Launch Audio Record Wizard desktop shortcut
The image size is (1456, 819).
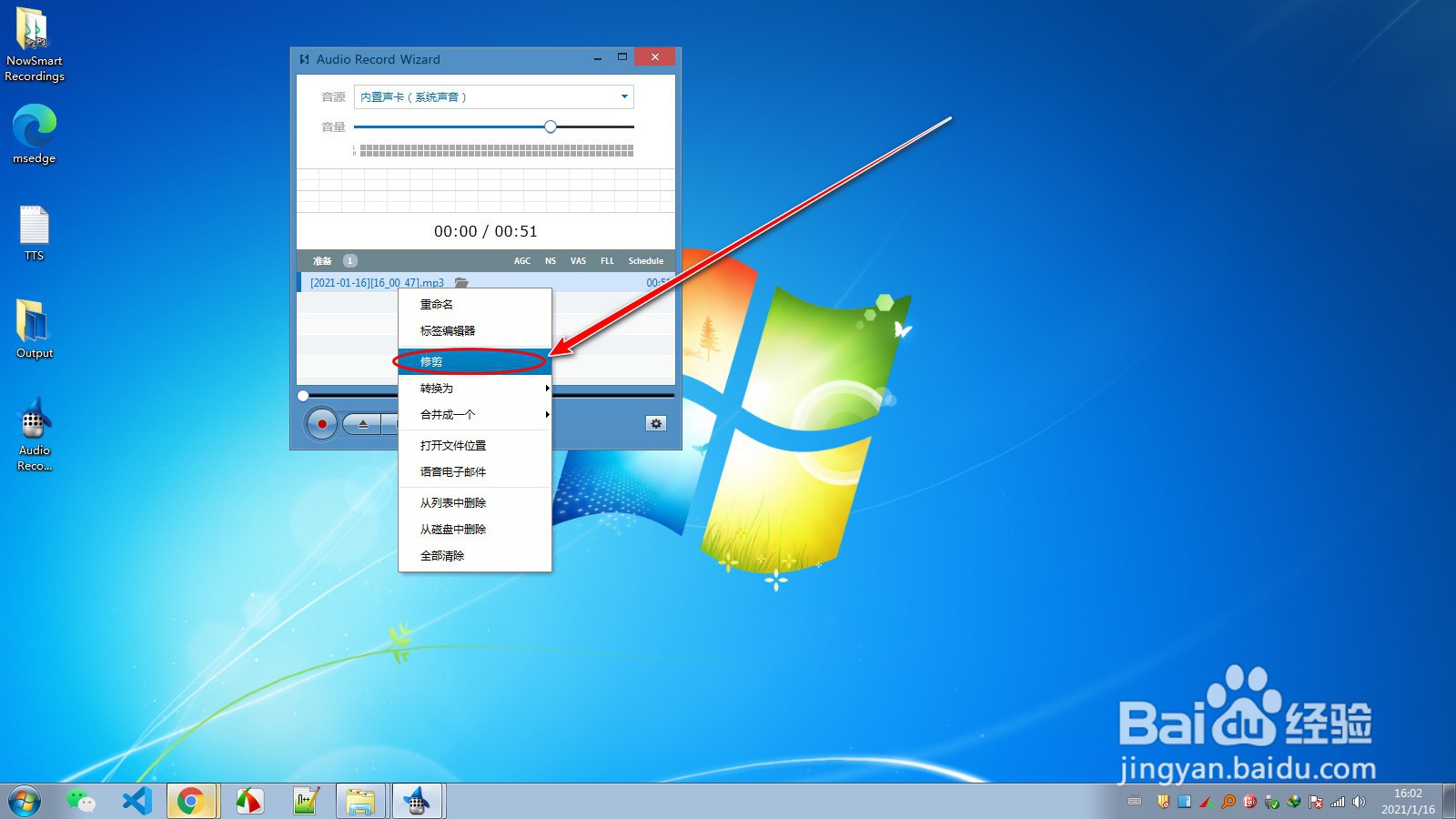point(35,435)
